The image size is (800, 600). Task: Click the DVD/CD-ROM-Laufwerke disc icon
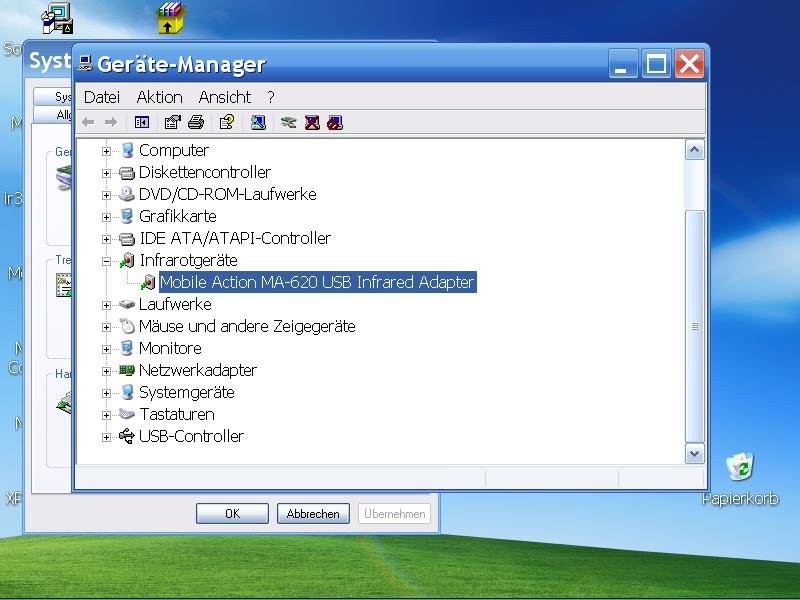coord(127,194)
